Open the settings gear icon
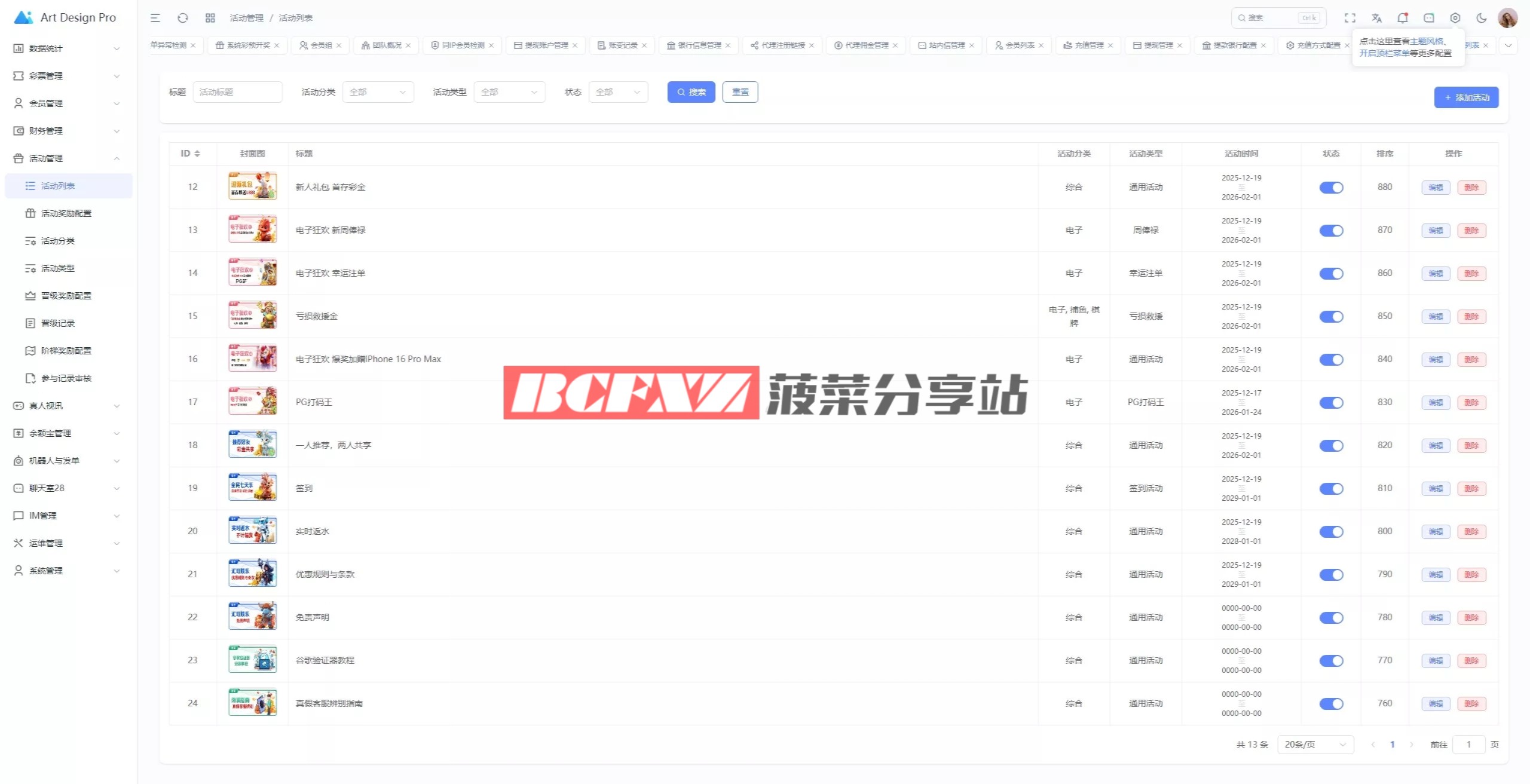The width and height of the screenshot is (1530, 784). click(x=1455, y=18)
